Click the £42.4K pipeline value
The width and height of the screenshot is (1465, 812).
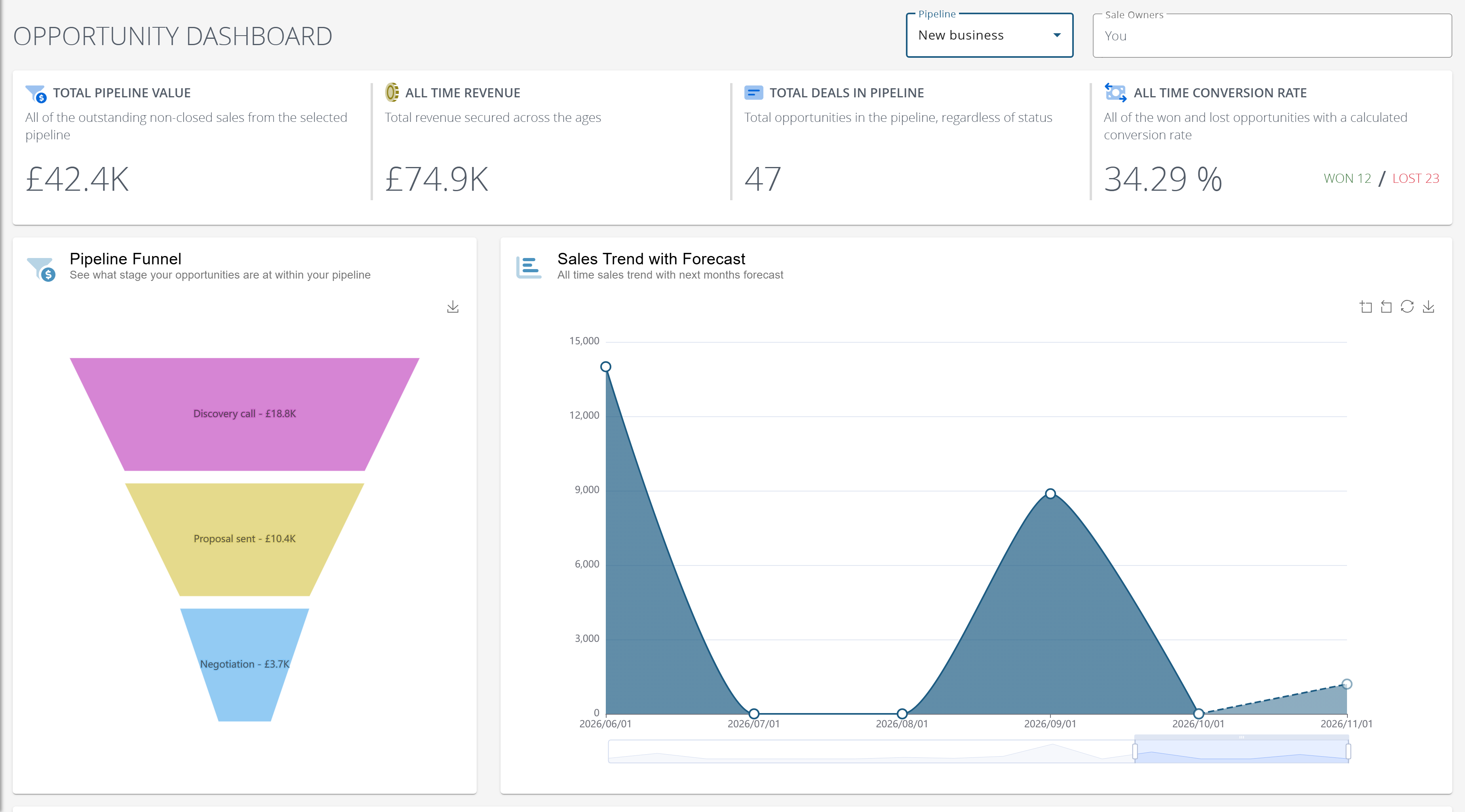click(77, 179)
